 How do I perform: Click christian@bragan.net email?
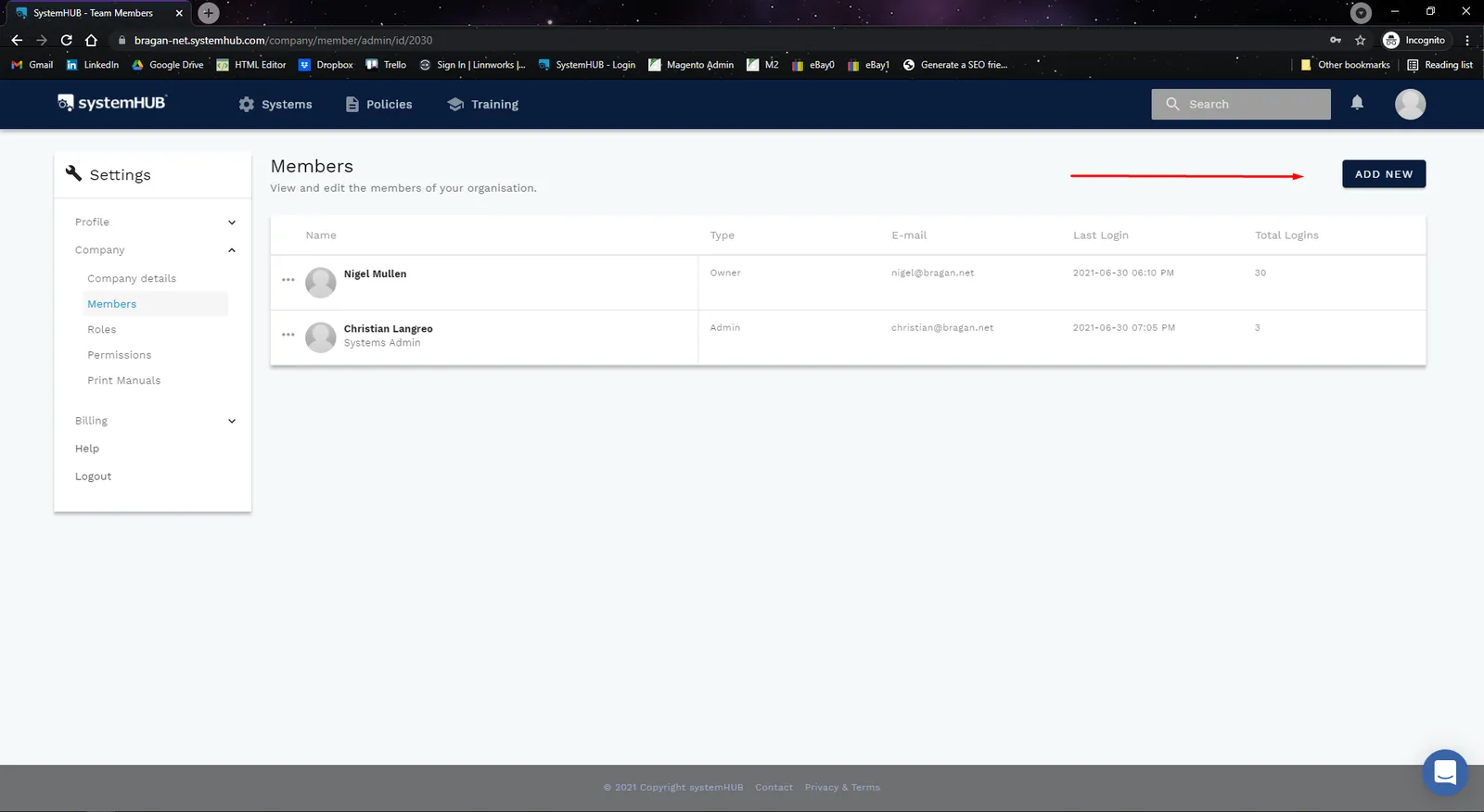point(942,328)
